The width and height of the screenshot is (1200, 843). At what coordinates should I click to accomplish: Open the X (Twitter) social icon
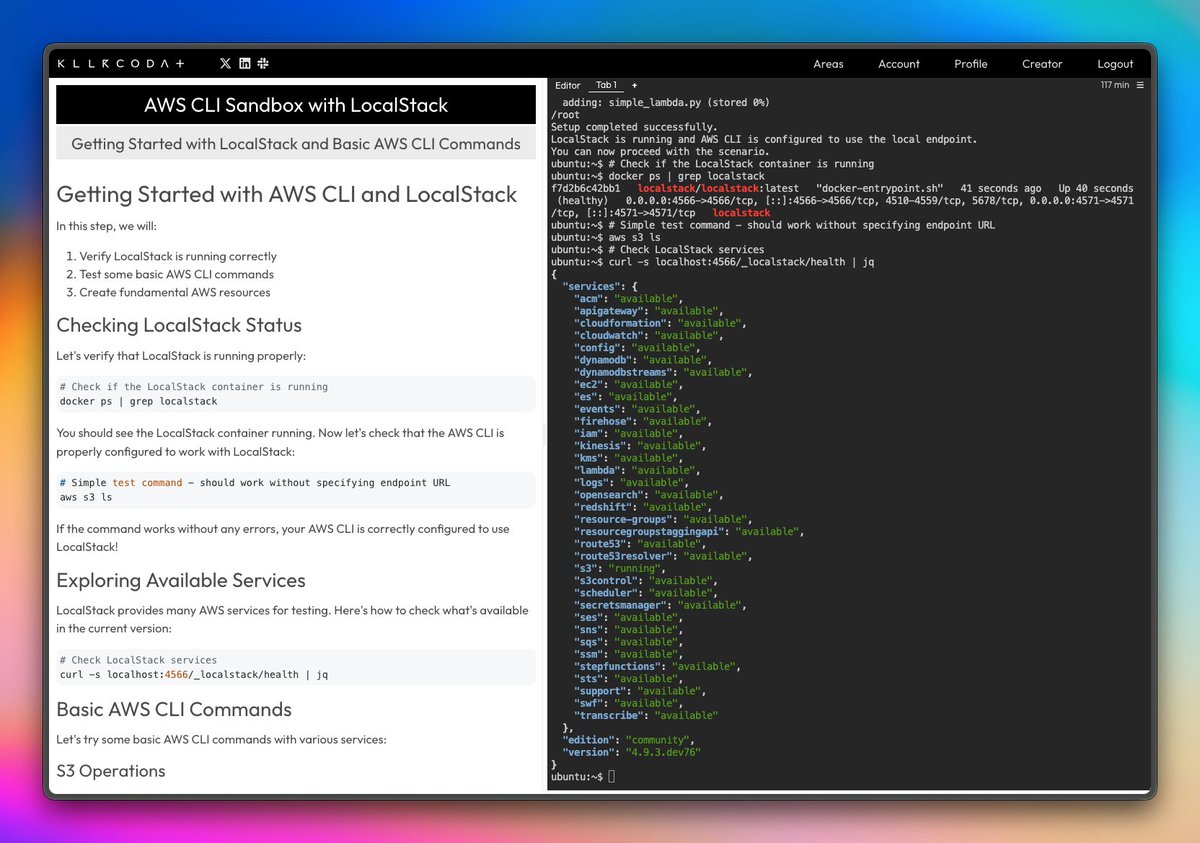(x=225, y=63)
